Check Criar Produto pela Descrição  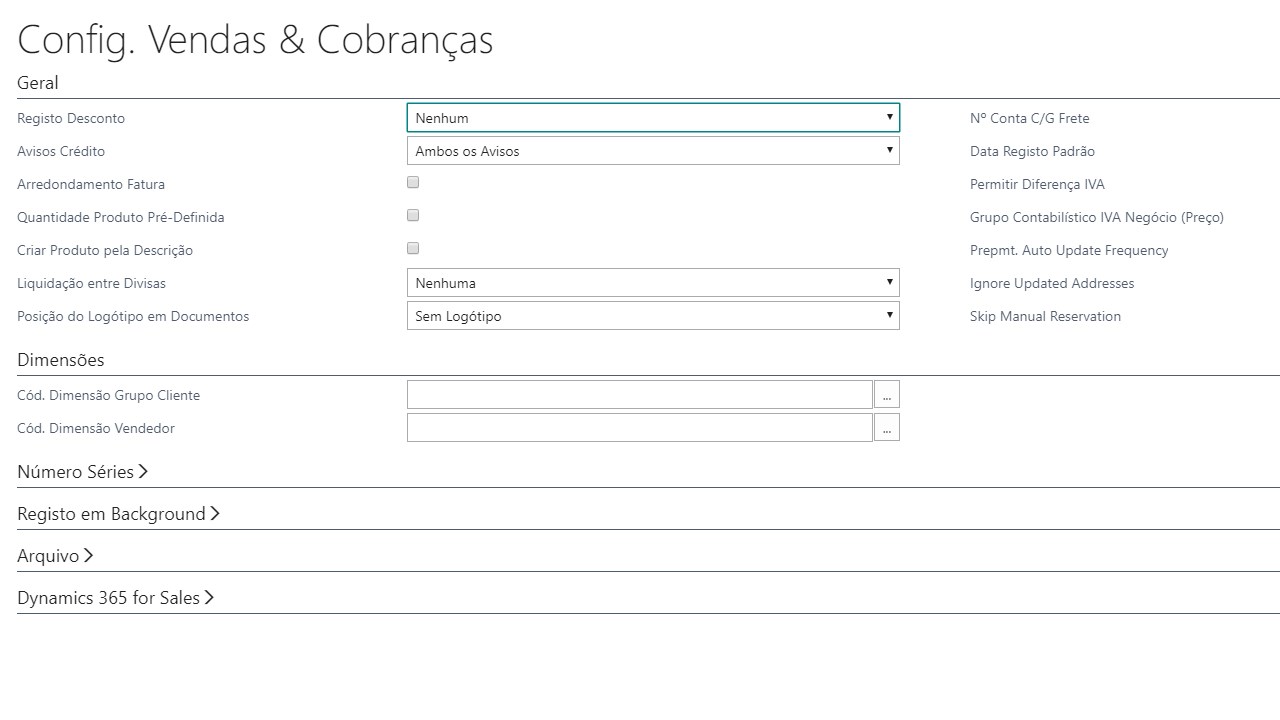413,249
